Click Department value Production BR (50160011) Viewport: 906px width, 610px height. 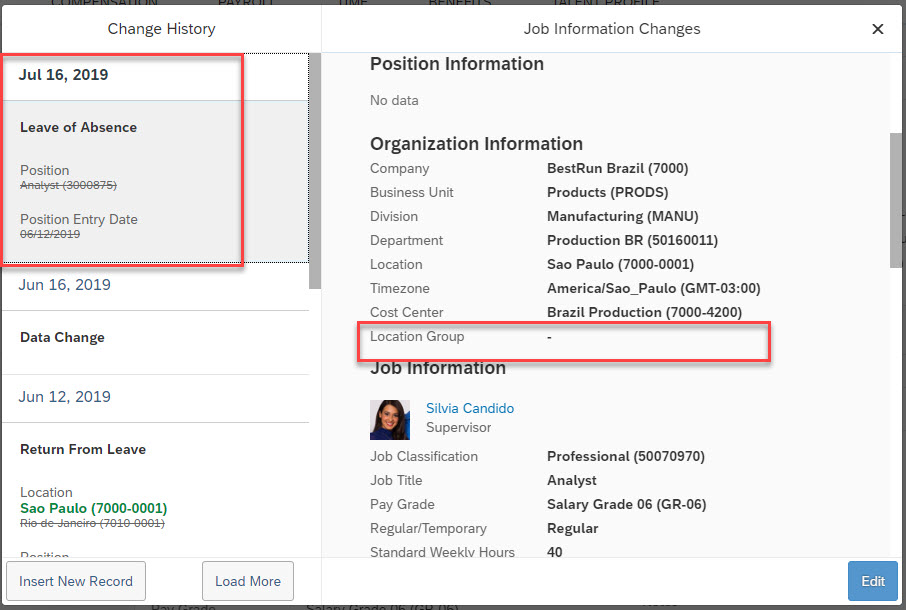pos(633,240)
